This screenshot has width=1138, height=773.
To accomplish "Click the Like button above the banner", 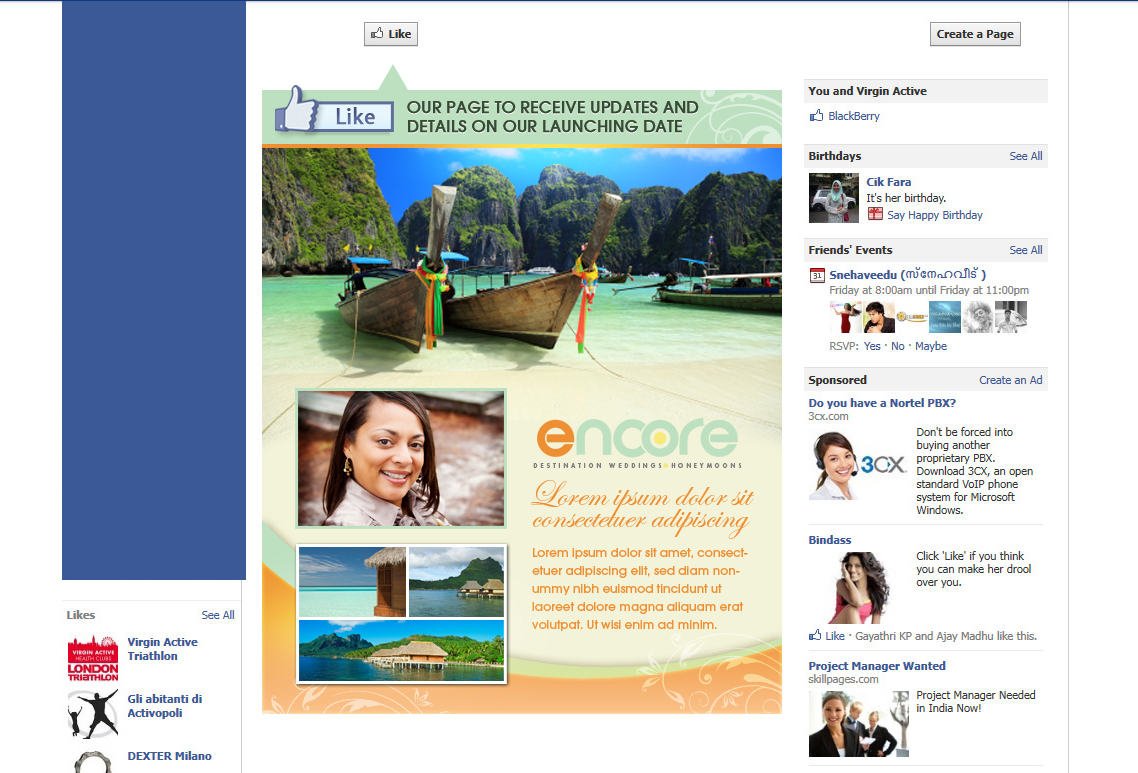I will (390, 34).
